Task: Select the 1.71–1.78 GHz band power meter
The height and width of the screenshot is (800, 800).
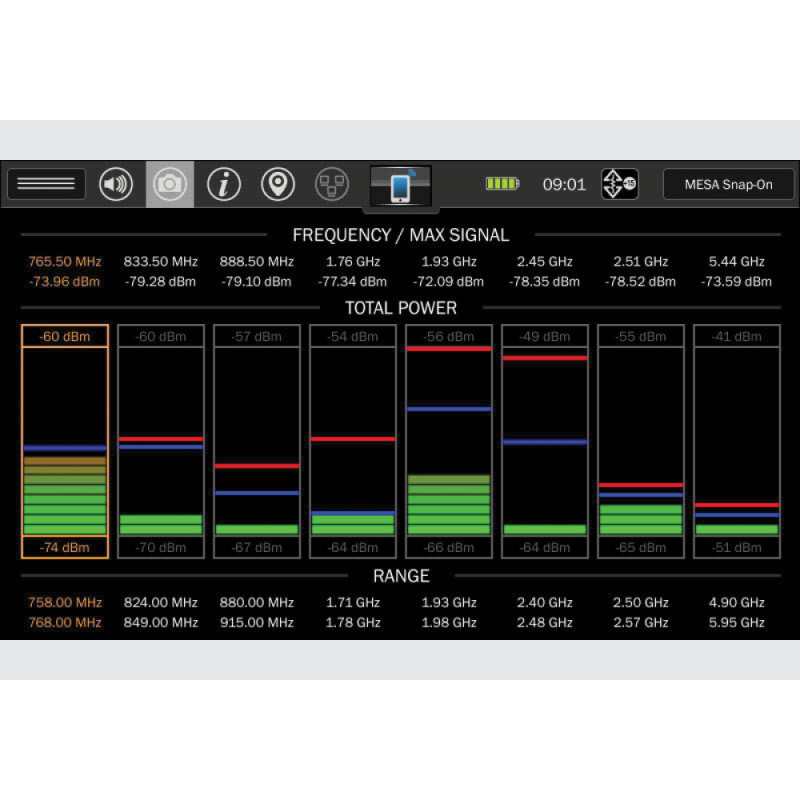Action: 353,441
